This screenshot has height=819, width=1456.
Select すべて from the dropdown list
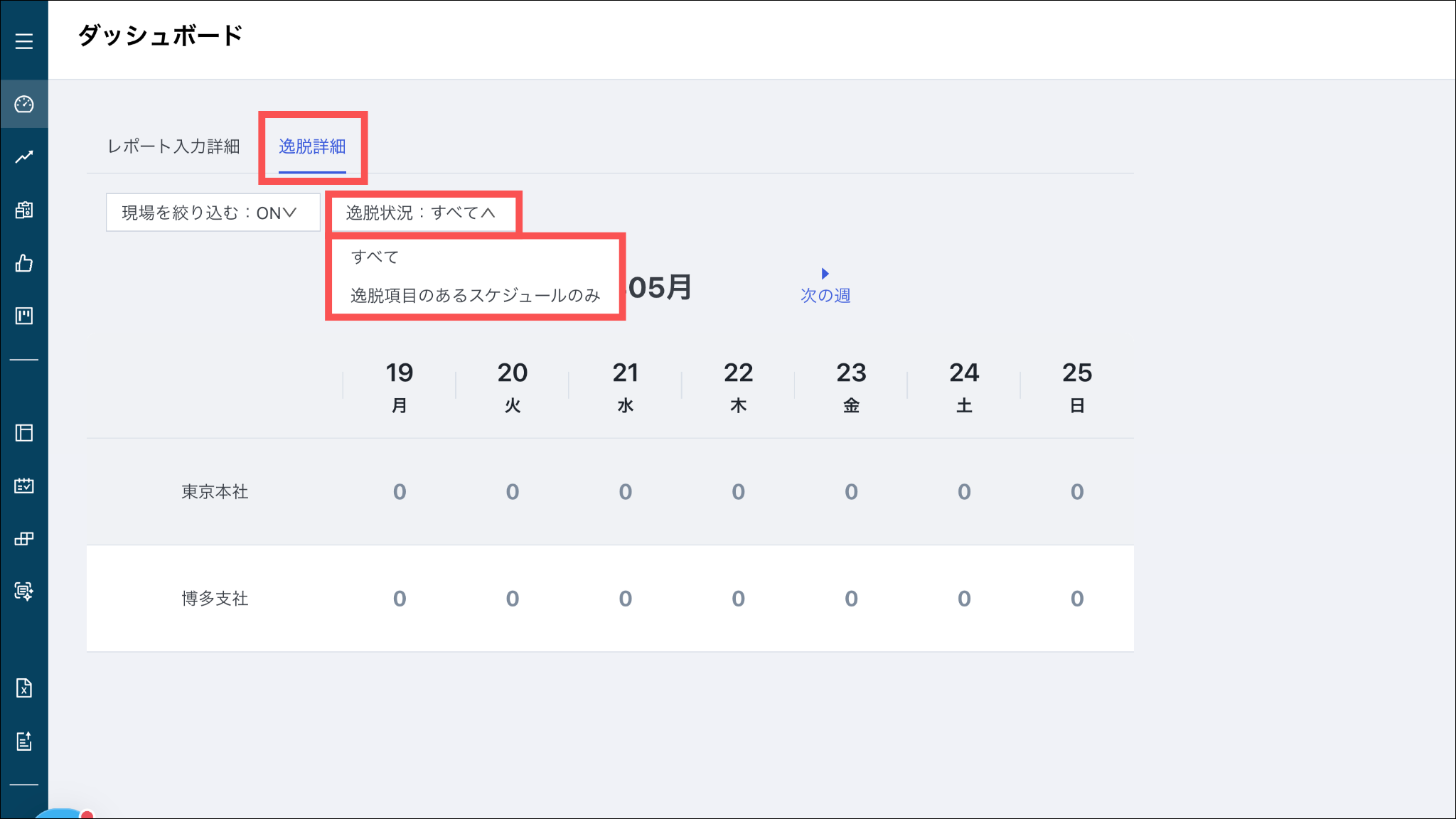375,257
